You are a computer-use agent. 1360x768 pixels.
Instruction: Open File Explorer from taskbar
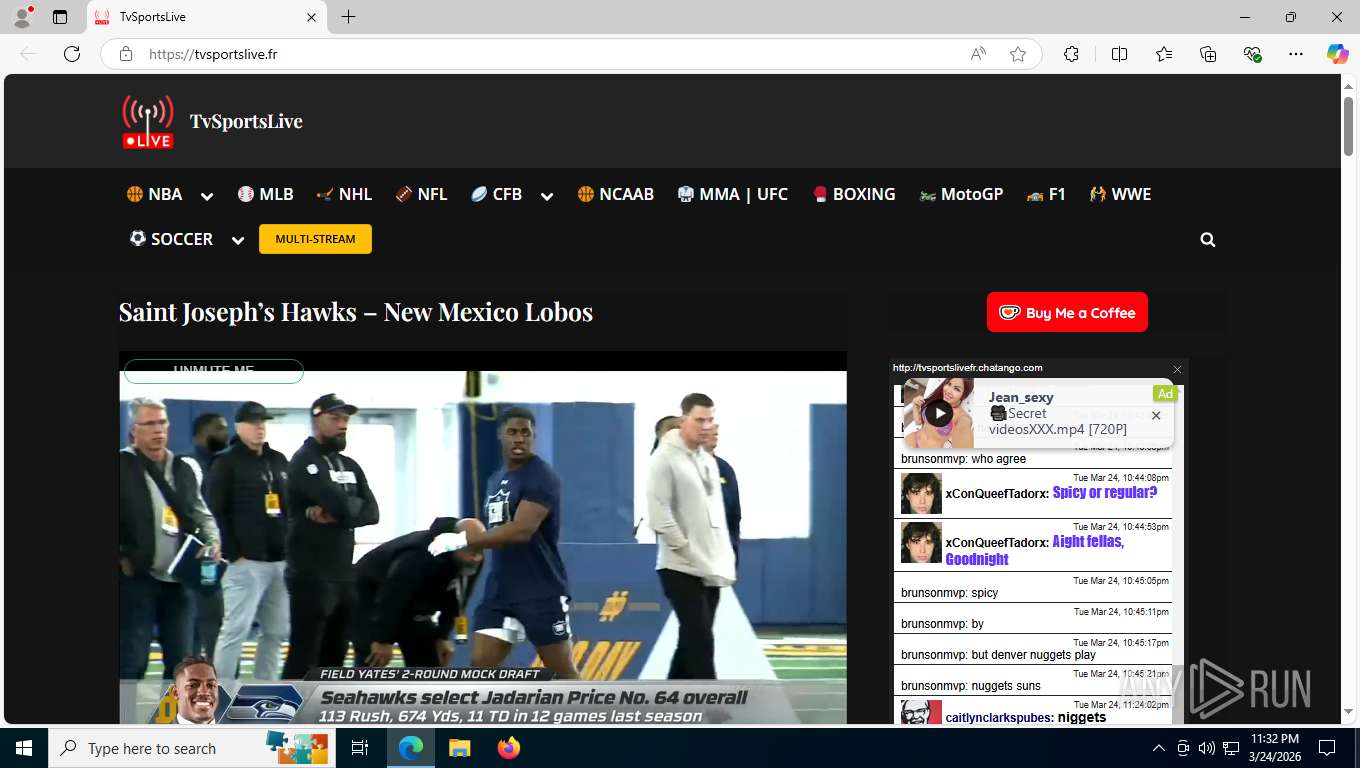pyautogui.click(x=459, y=748)
